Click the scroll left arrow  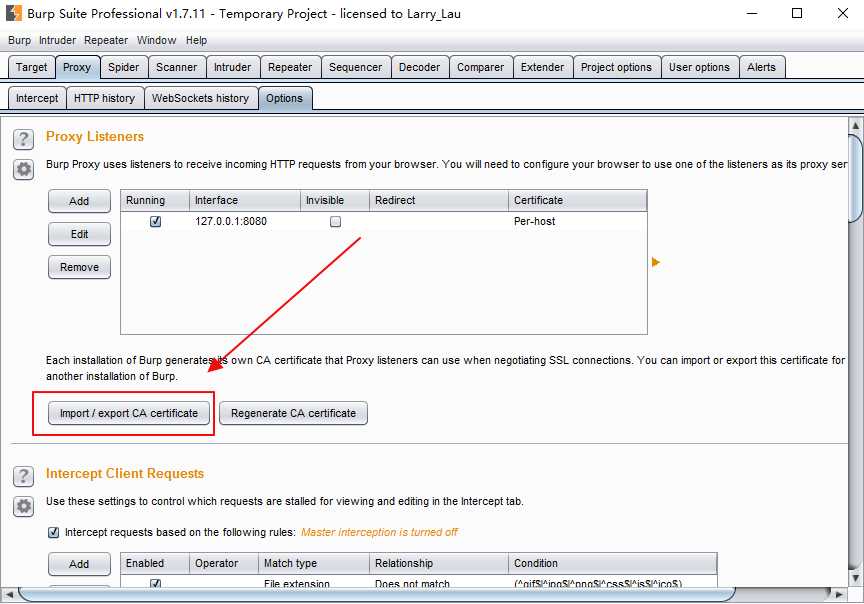(x=9, y=594)
